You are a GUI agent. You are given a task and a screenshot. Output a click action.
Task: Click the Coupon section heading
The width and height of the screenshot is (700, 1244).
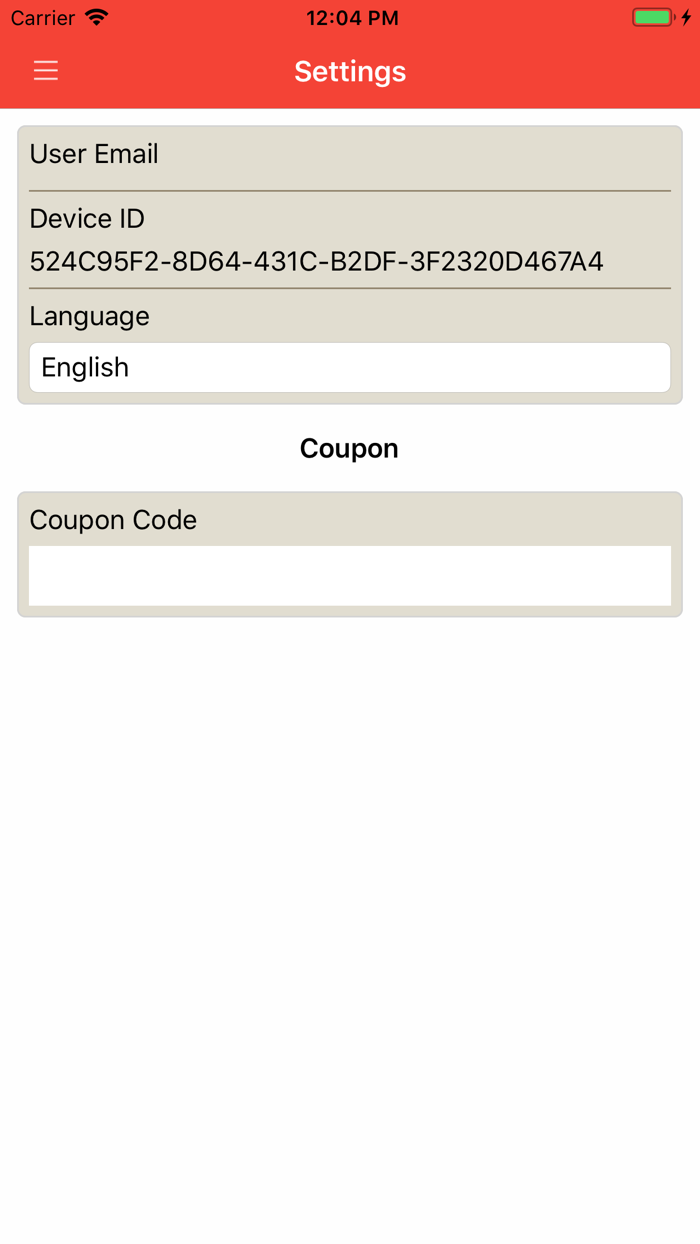point(349,448)
